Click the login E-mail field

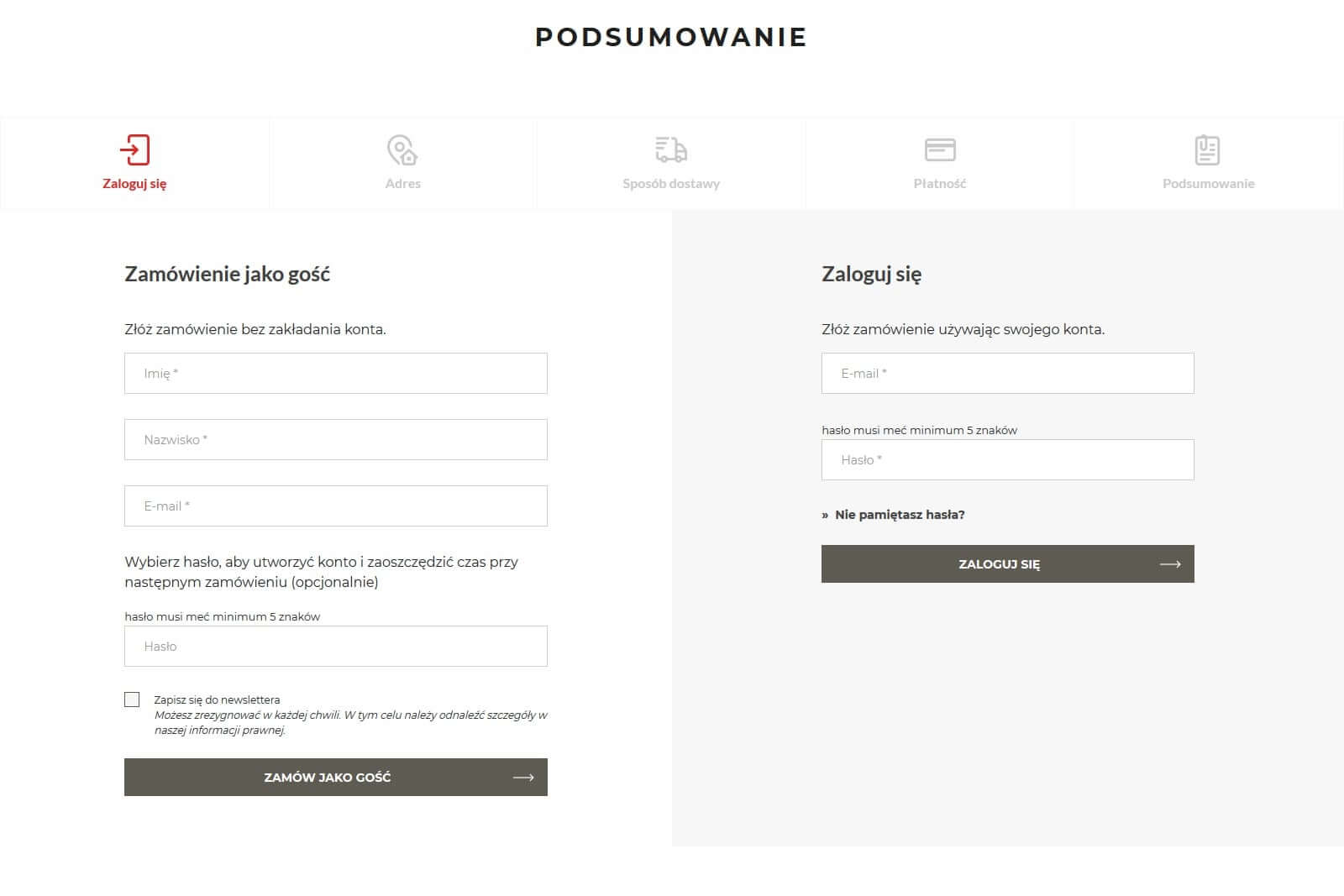point(1007,374)
